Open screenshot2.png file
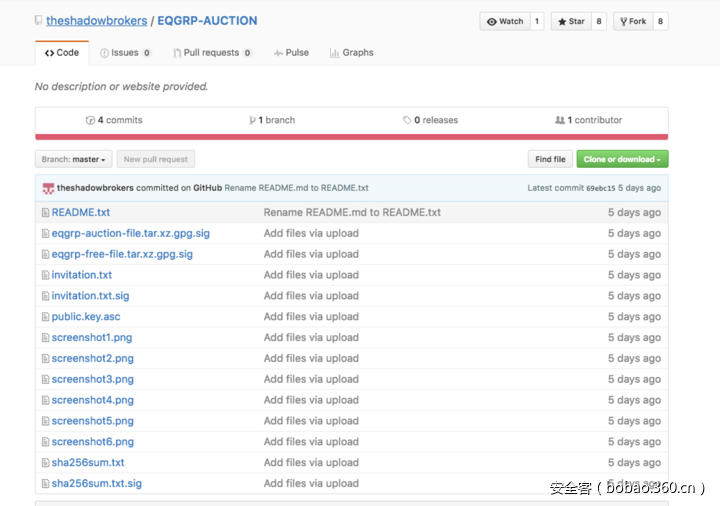This screenshot has height=506, width=720. pyautogui.click(x=93, y=359)
